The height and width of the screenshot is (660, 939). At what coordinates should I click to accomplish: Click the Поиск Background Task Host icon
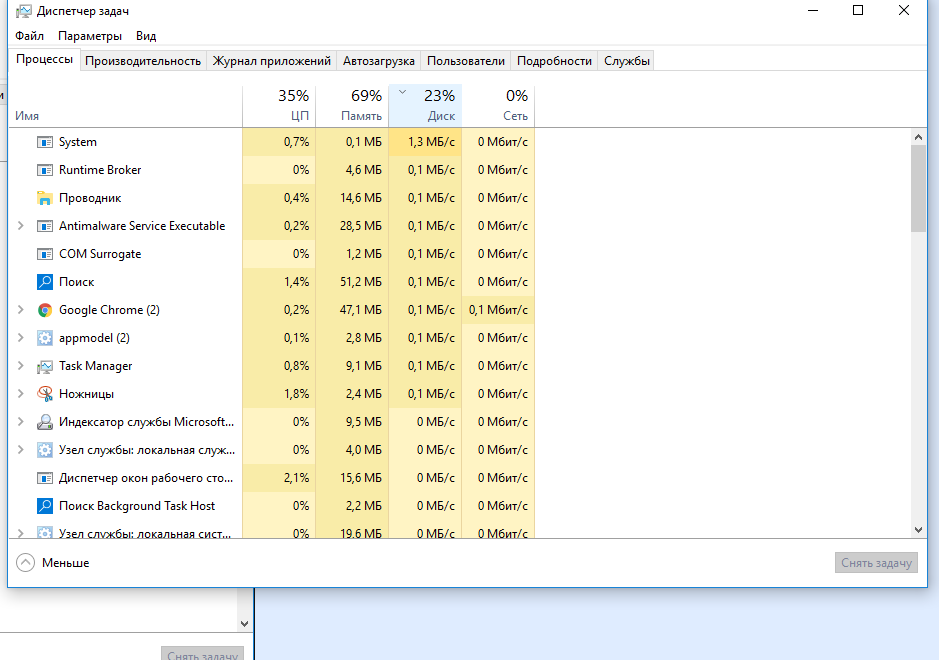[x=45, y=506]
